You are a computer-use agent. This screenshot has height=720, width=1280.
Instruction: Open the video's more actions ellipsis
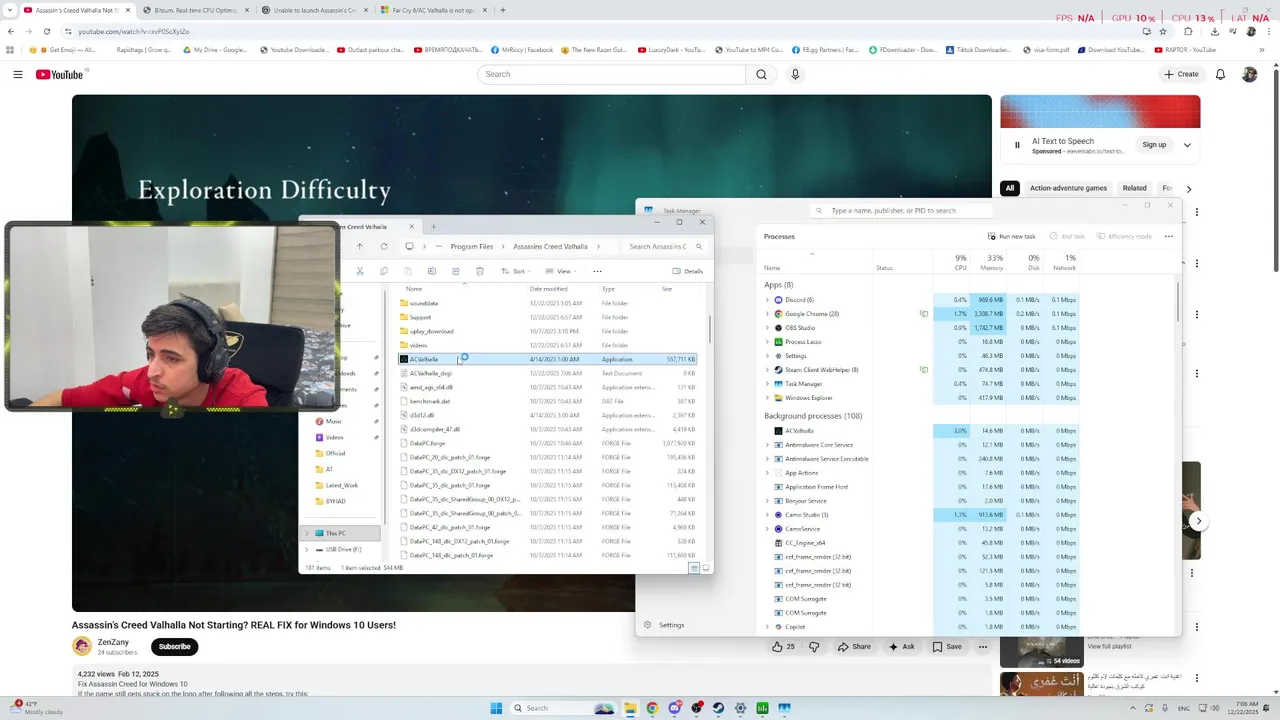pos(984,647)
